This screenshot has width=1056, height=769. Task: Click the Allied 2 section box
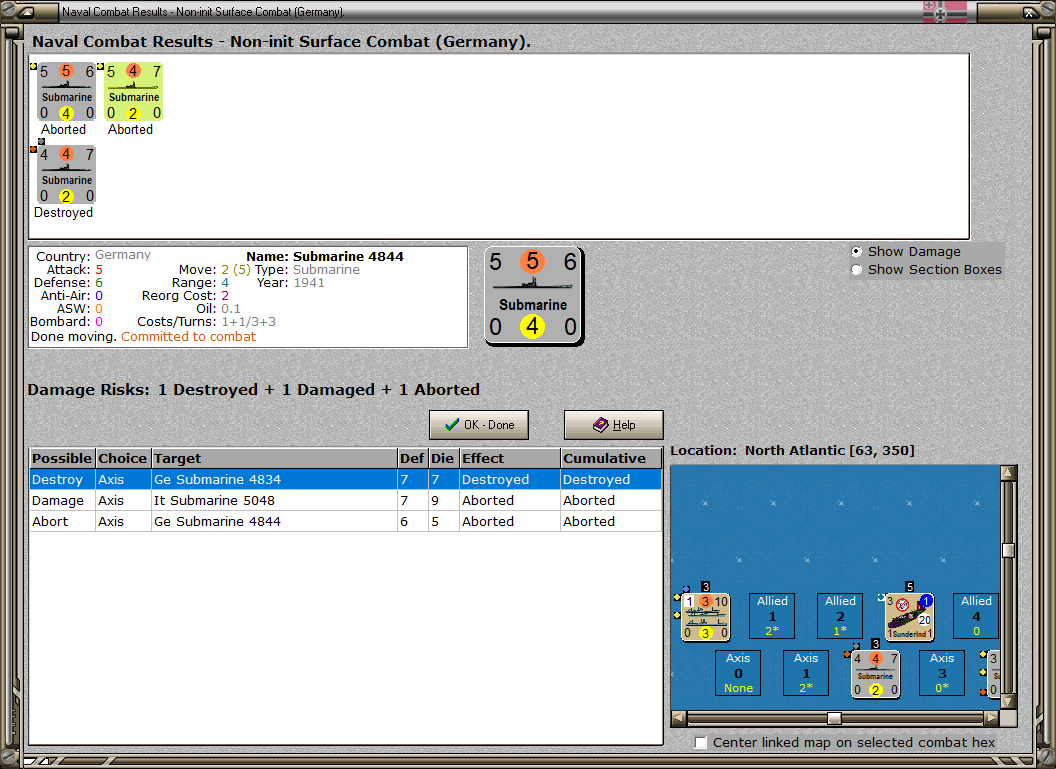[x=840, y=615]
